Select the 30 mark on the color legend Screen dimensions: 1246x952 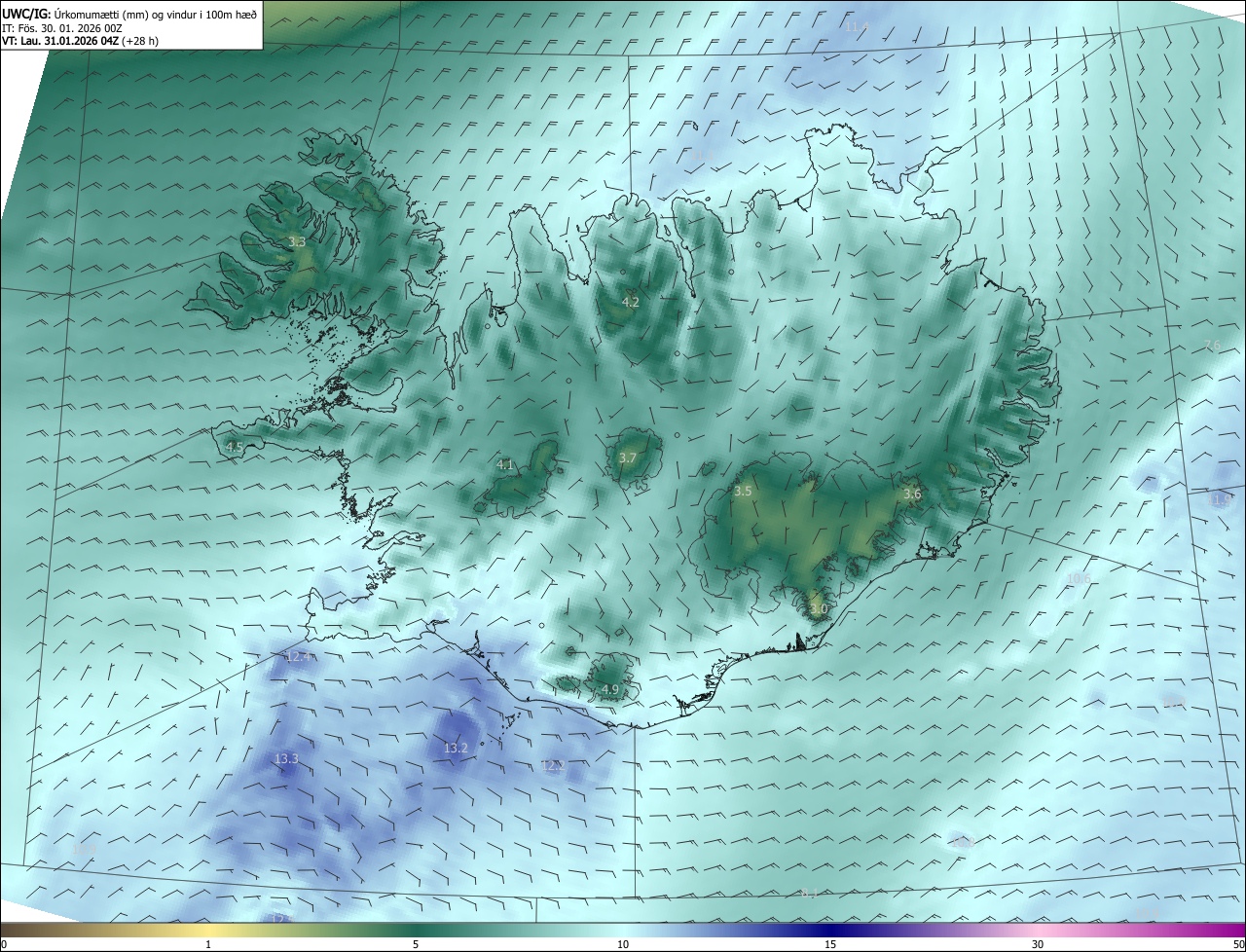1038,944
